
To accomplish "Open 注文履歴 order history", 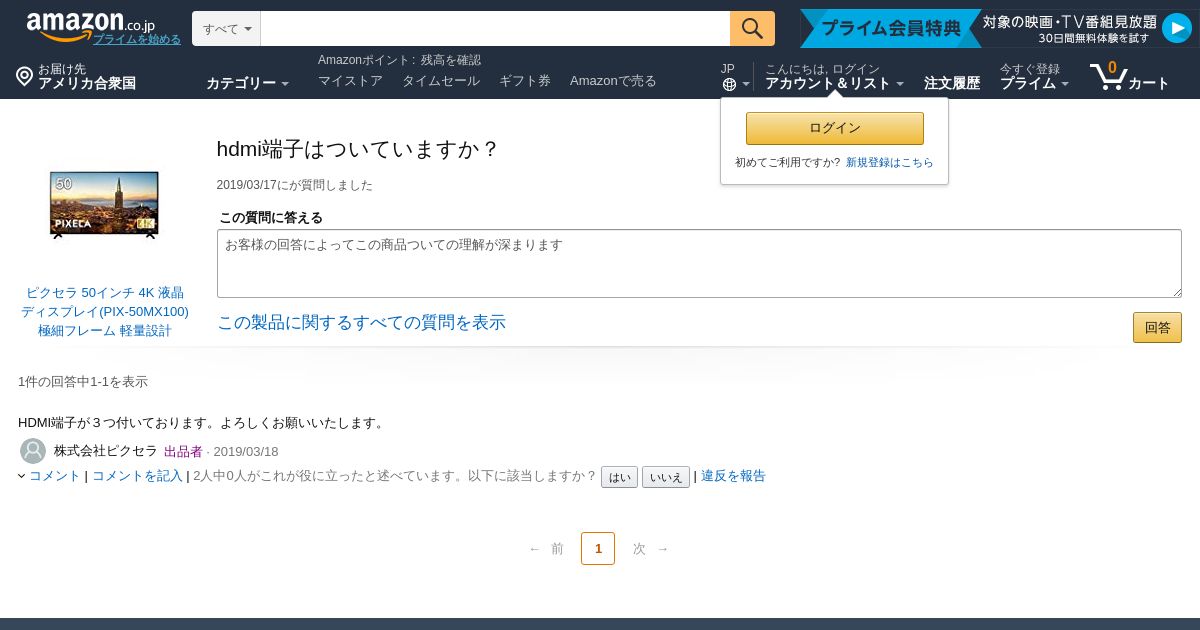I will click(952, 83).
